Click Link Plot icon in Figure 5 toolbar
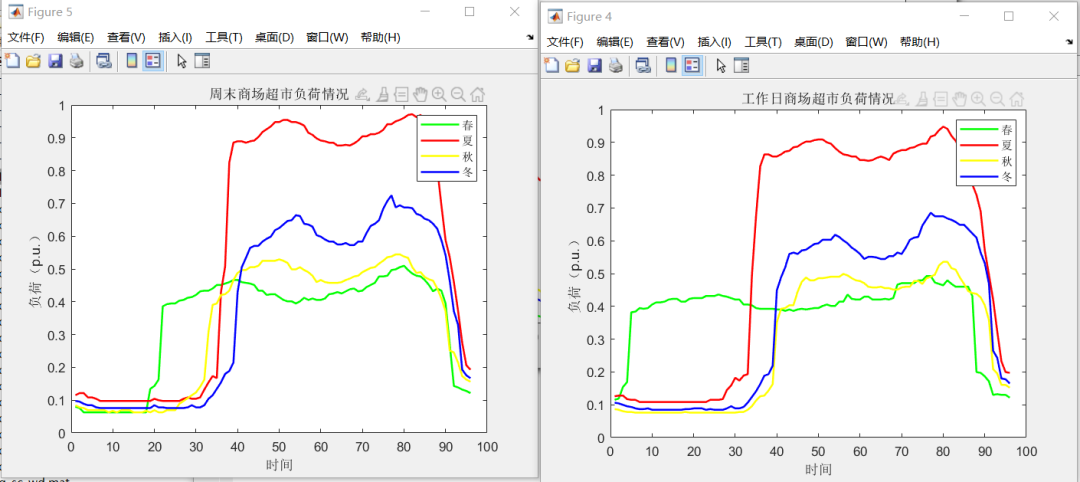The image size is (1080, 482). (103, 61)
